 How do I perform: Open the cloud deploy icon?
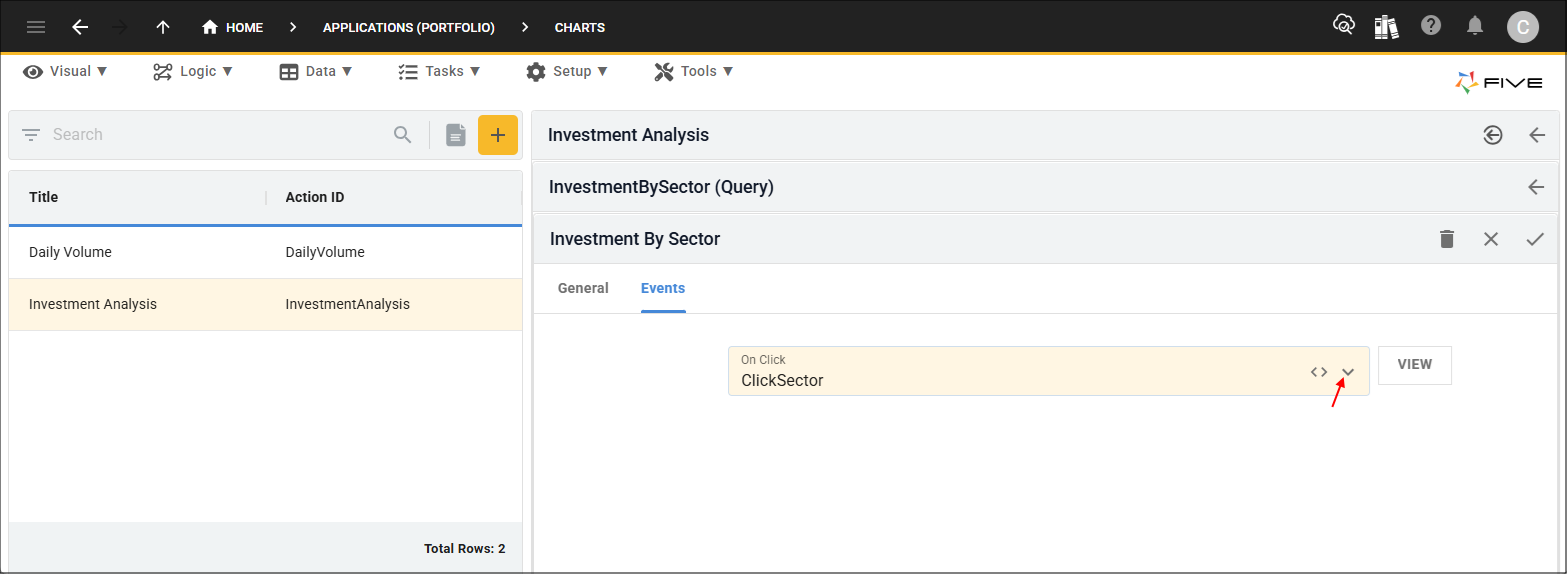click(1344, 25)
